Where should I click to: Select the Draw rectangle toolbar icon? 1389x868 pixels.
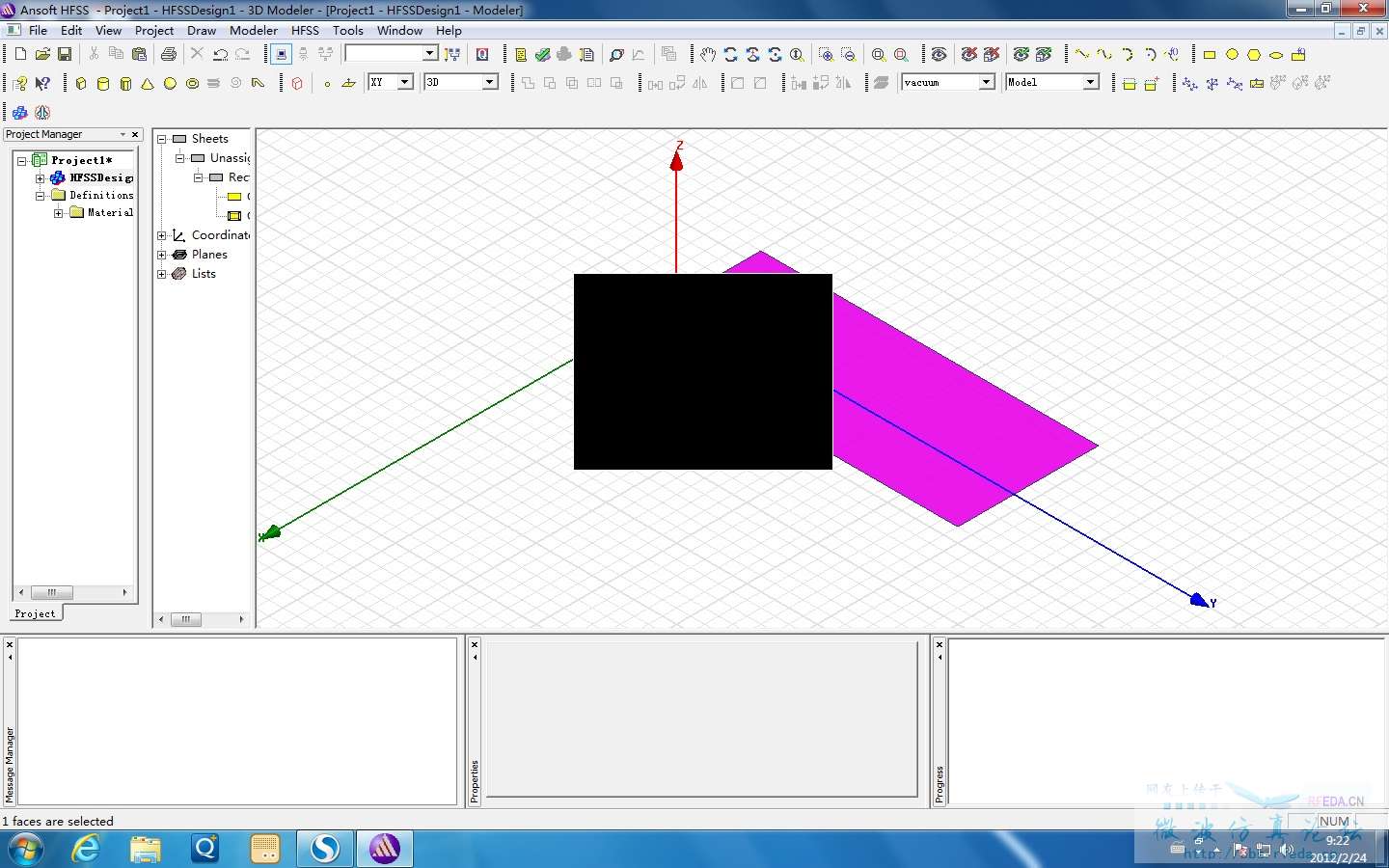(1209, 55)
